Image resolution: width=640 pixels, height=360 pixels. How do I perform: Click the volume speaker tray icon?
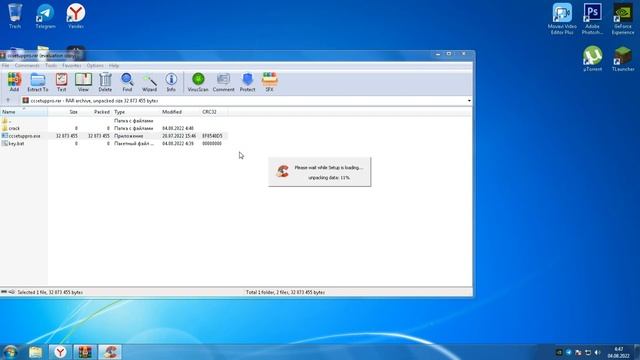point(598,352)
